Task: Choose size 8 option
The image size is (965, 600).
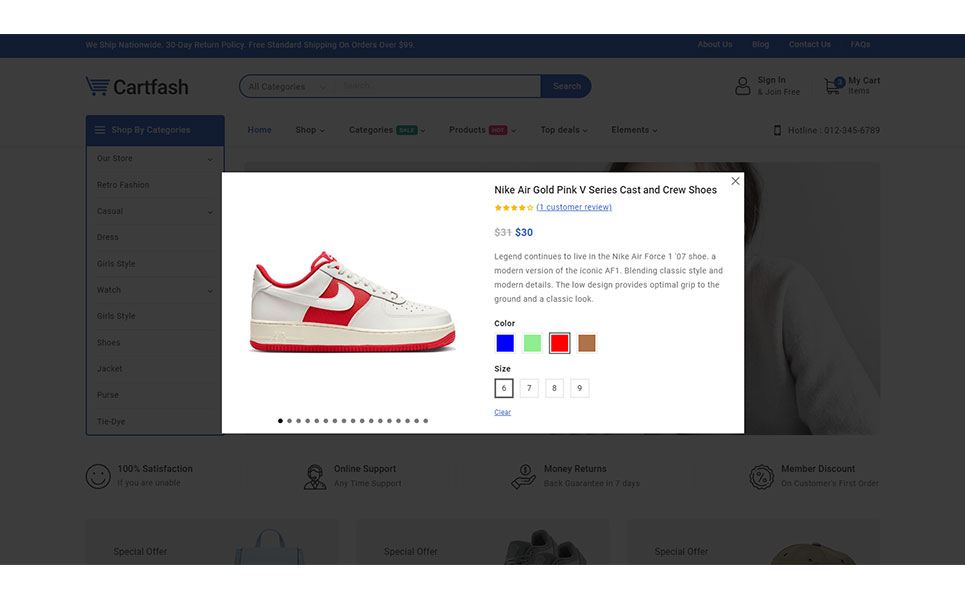Action: click(x=554, y=388)
